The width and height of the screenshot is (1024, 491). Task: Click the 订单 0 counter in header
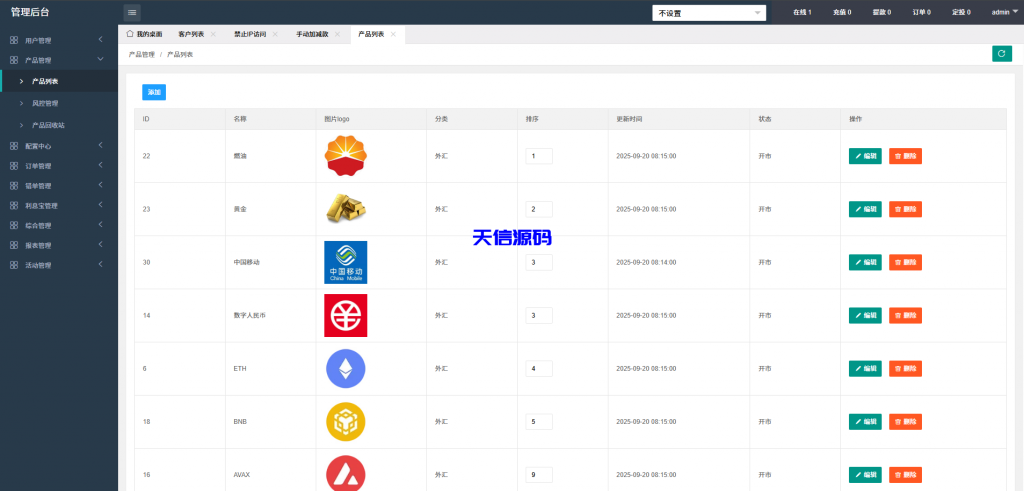click(921, 12)
